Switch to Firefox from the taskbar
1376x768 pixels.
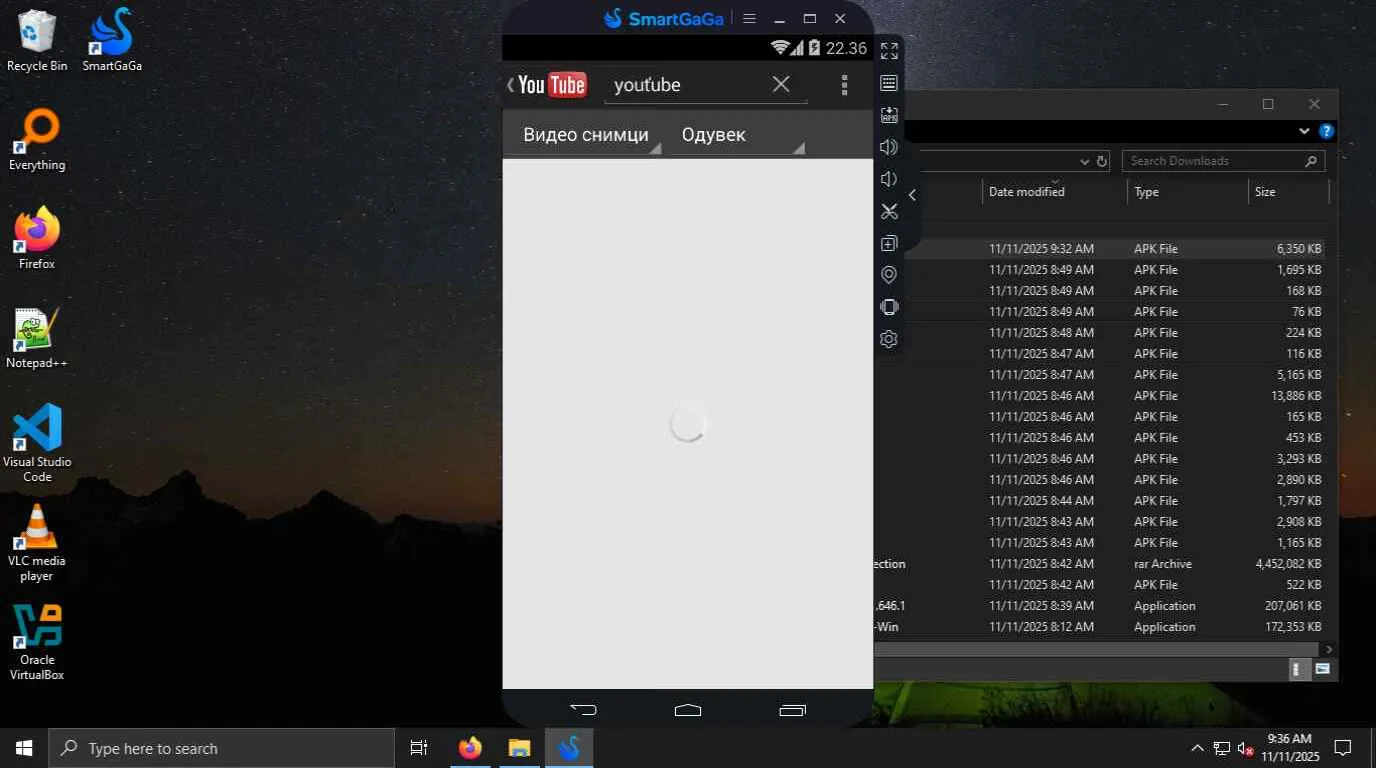click(x=470, y=748)
